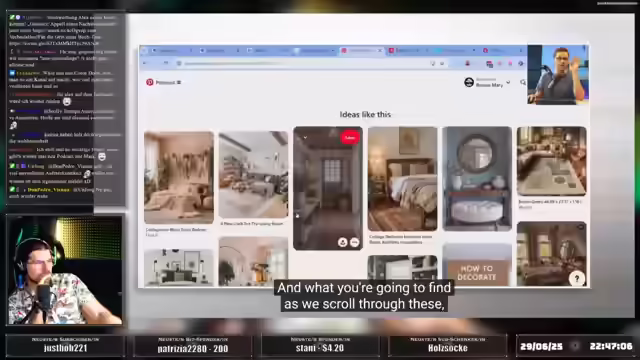Open the green patterned rug living room pin
Image resolution: width=640 pixels, height=360 pixels.
click(x=551, y=161)
